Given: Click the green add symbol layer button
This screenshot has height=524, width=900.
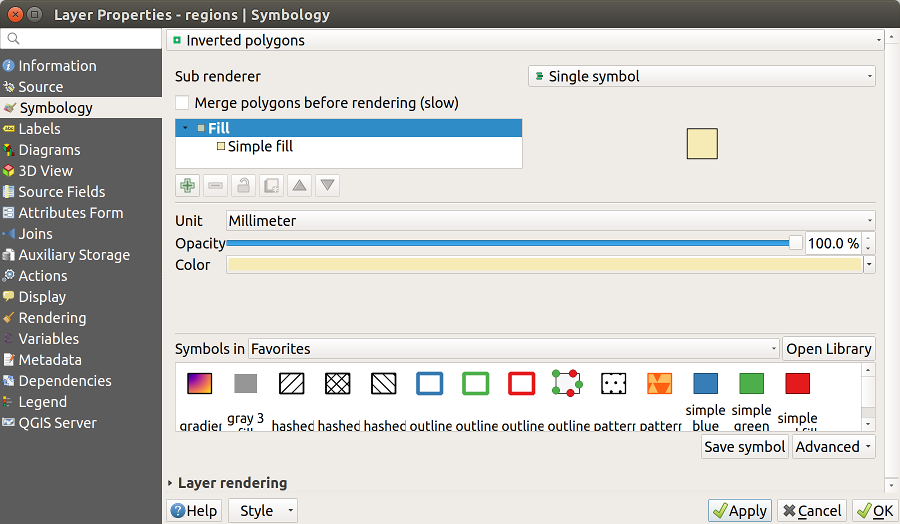Looking at the screenshot, I should [187, 185].
